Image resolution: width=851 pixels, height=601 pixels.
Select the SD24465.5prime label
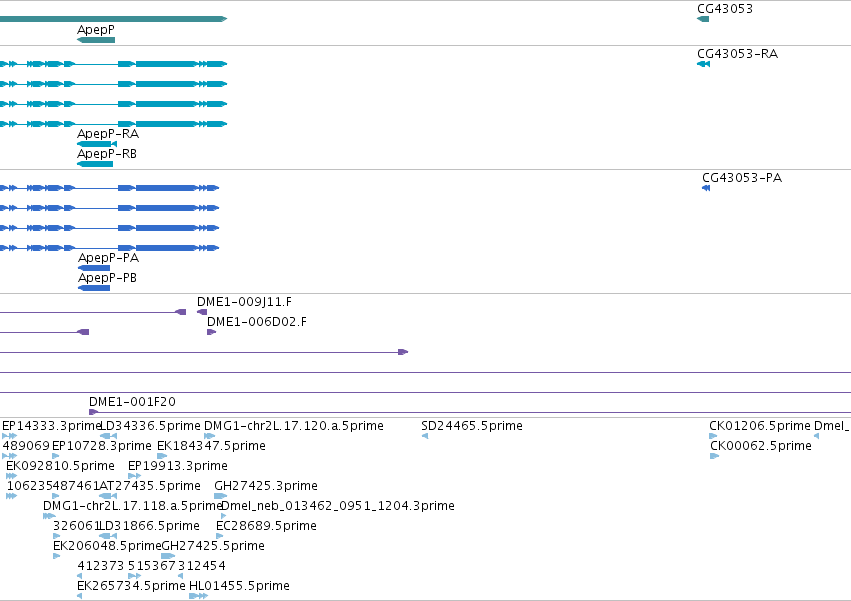[x=472, y=426]
